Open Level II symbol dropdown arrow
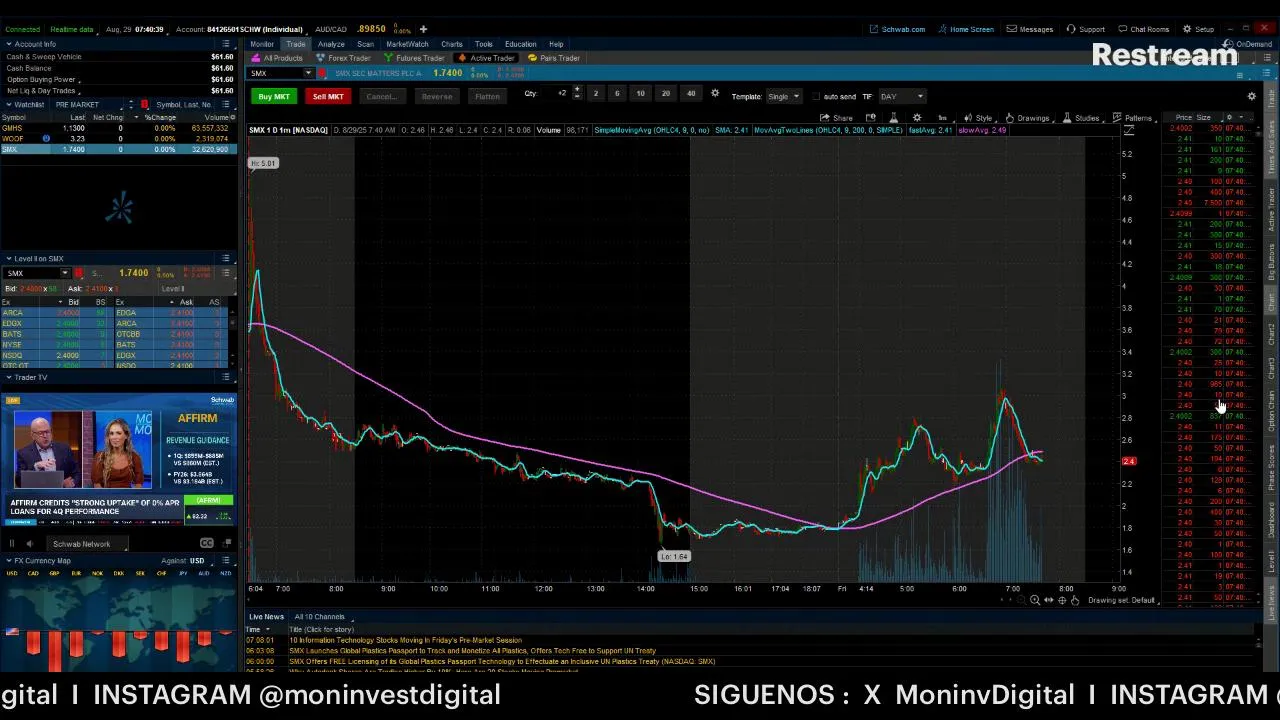This screenshot has height=720, width=1280. pyautogui.click(x=65, y=273)
